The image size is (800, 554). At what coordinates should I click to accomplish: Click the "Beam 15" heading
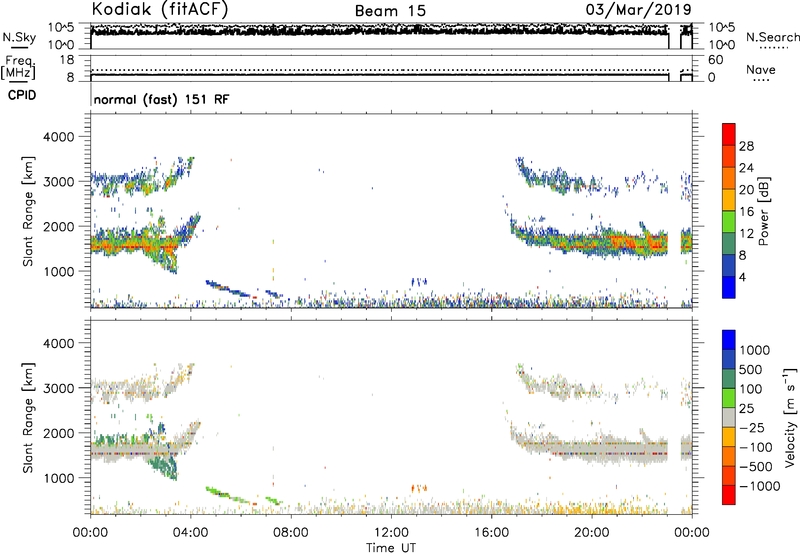(390, 11)
